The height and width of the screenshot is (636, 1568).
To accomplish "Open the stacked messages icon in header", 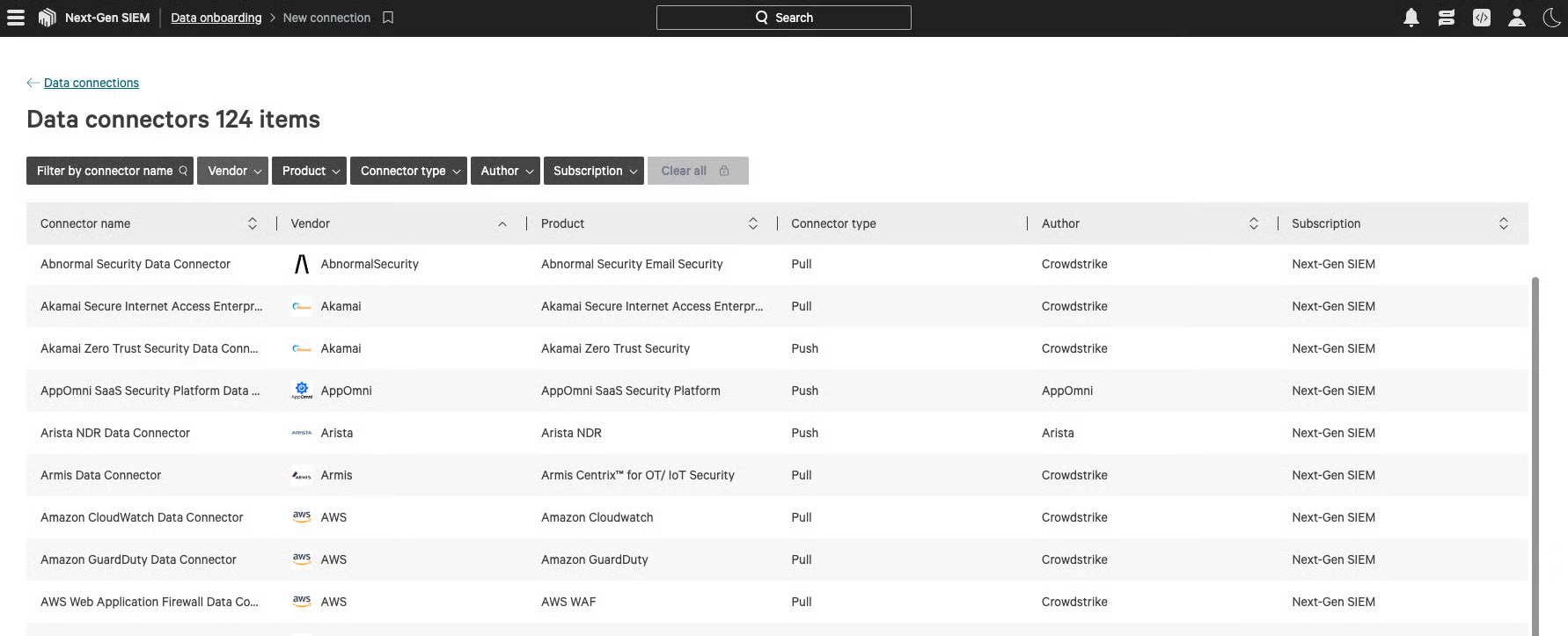I will point(1446,18).
